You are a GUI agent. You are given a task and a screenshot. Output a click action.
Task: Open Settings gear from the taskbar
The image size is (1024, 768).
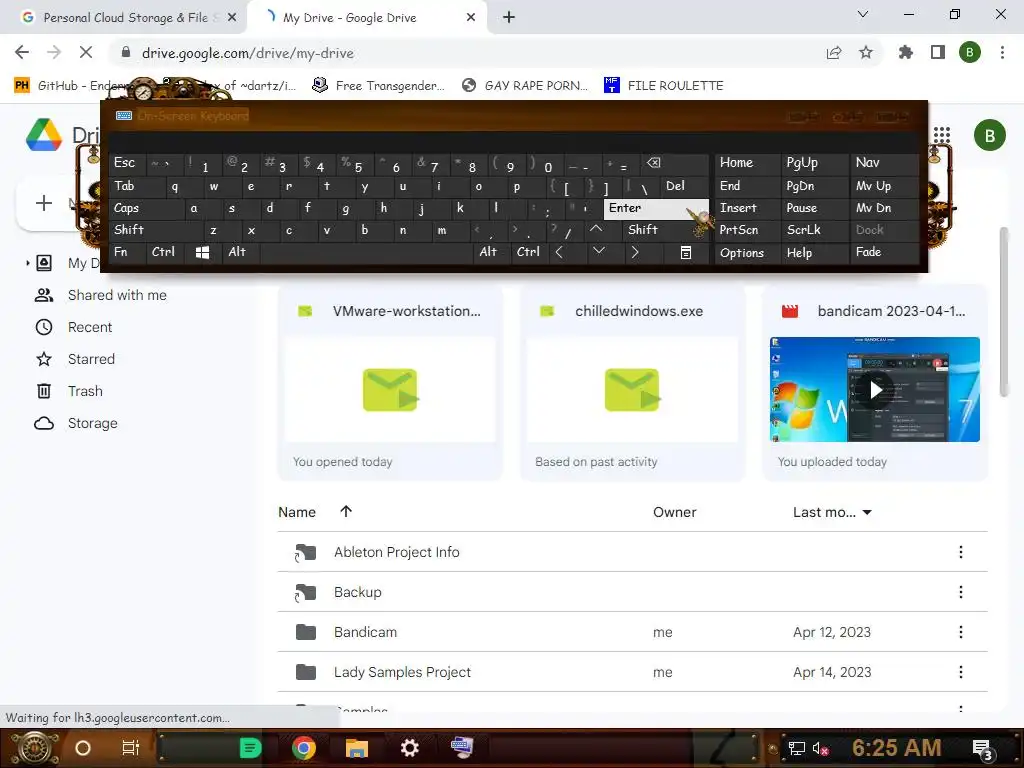(409, 747)
